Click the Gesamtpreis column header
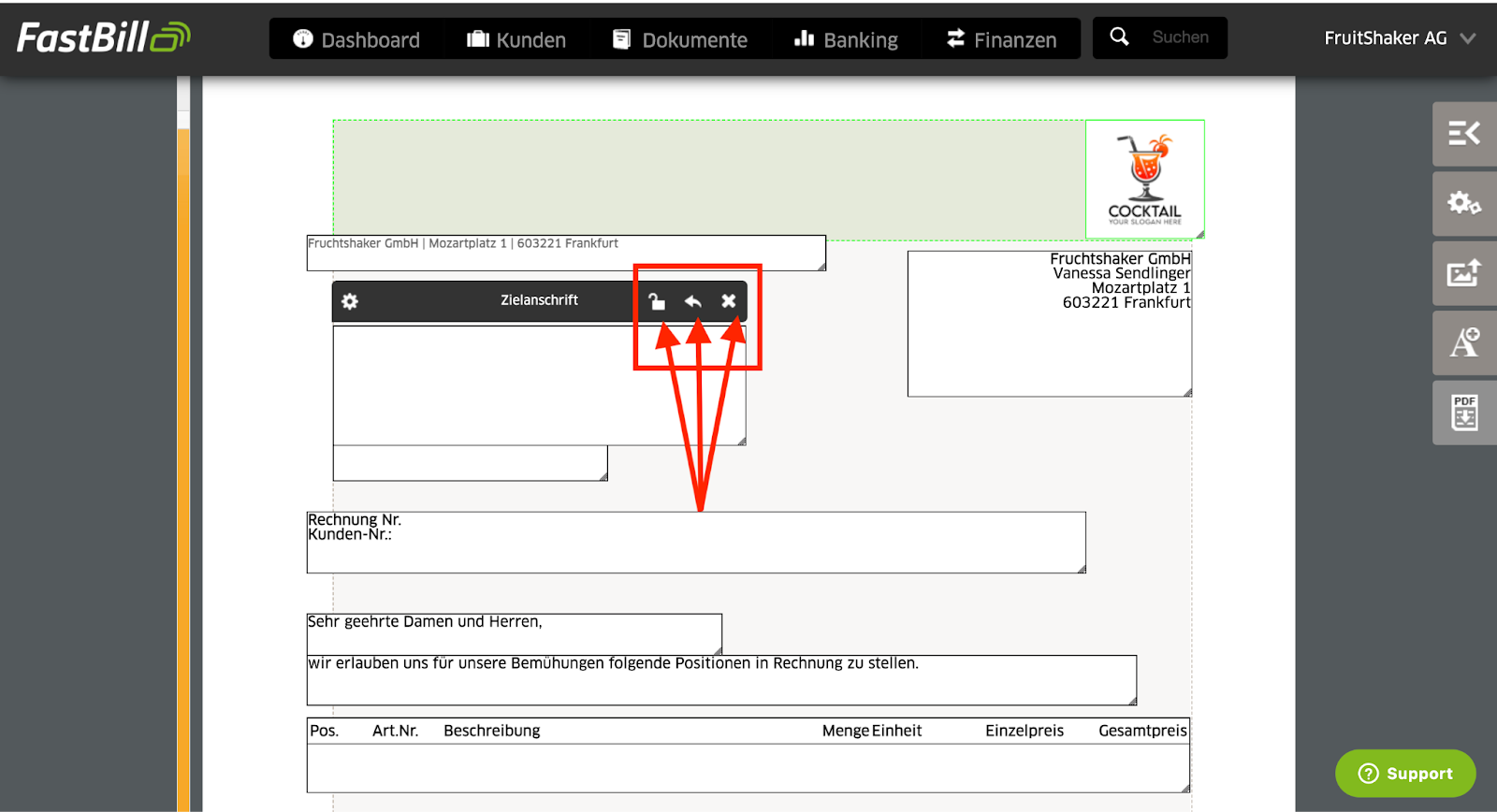 (x=1142, y=731)
